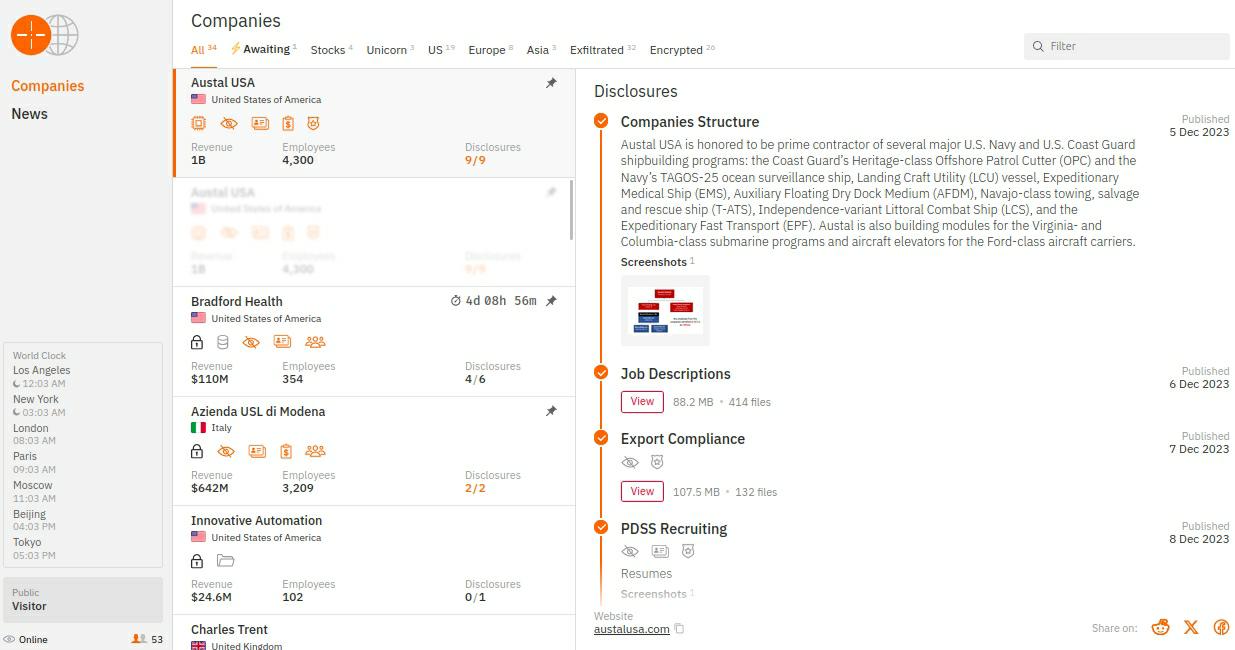Screen dimensions: 1235x650
Task: Select the chip icon on Austal USA card
Action: pyautogui.click(x=199, y=123)
